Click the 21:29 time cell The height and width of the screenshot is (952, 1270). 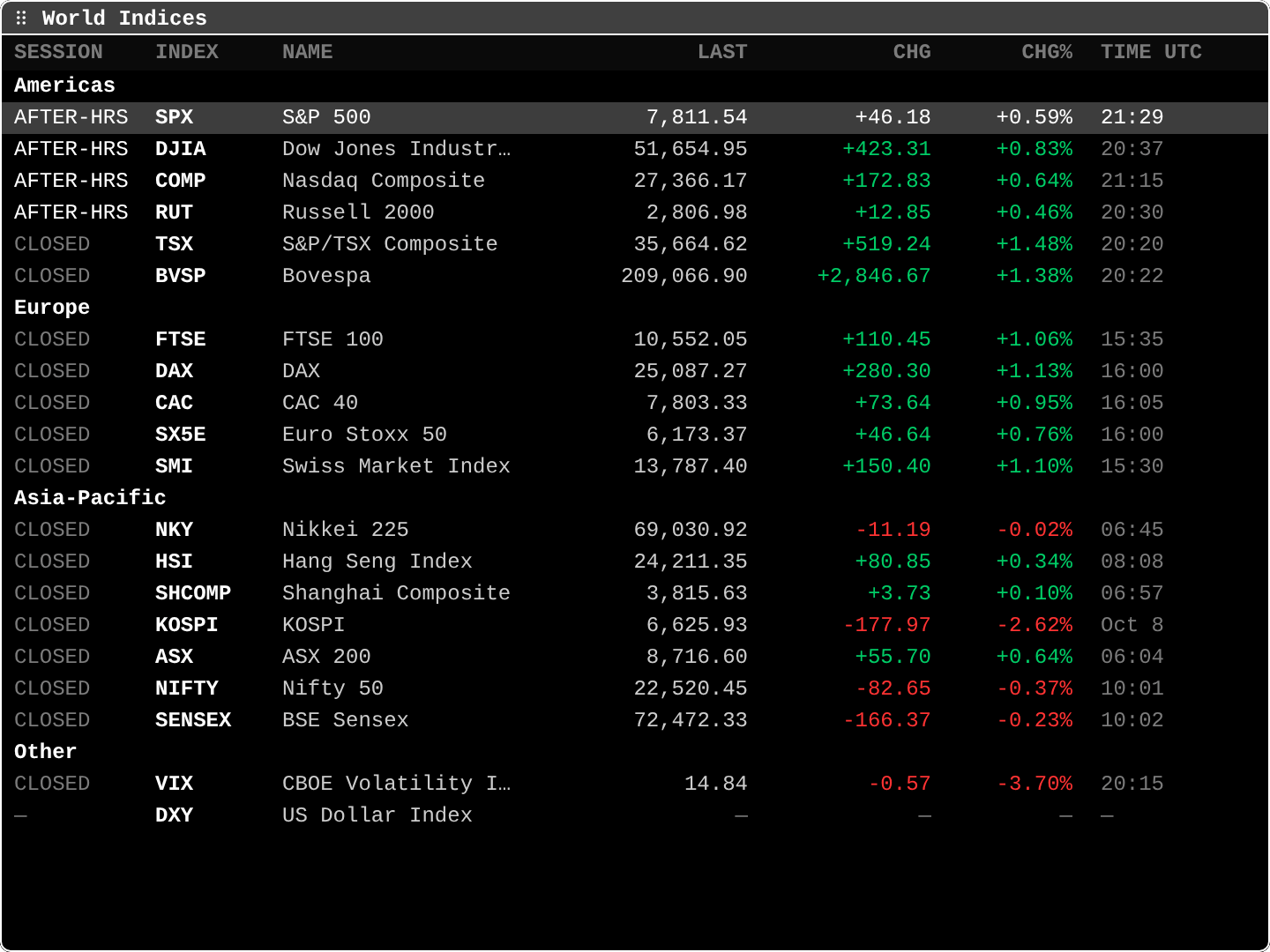(1132, 117)
